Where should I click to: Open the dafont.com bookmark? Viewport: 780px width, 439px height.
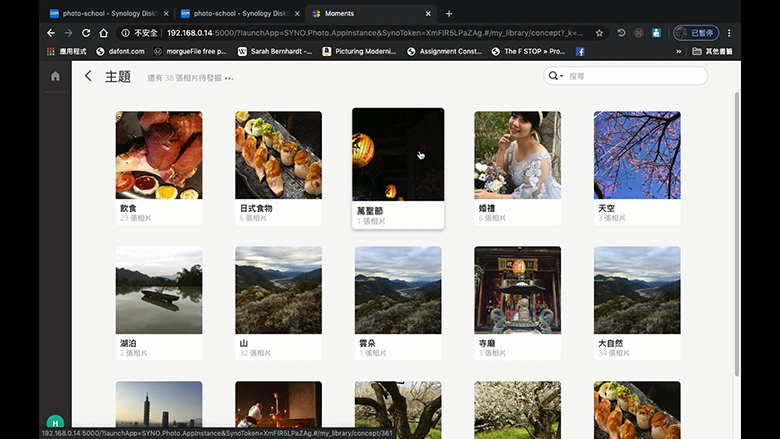[x=120, y=51]
